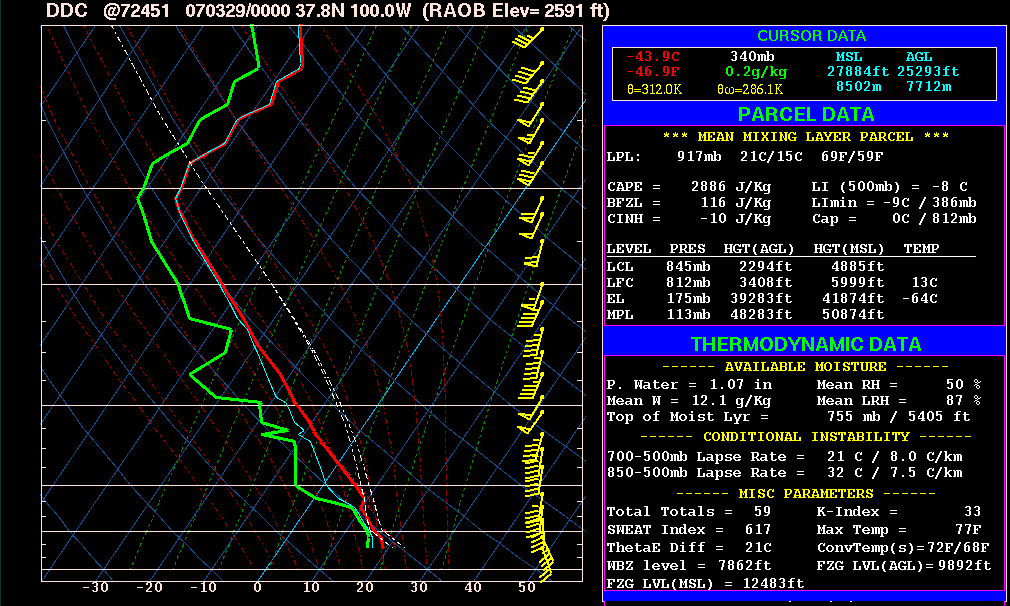The image size is (1010, 606).
Task: Click the SWEAT Index 617 value
Action: (x=758, y=530)
